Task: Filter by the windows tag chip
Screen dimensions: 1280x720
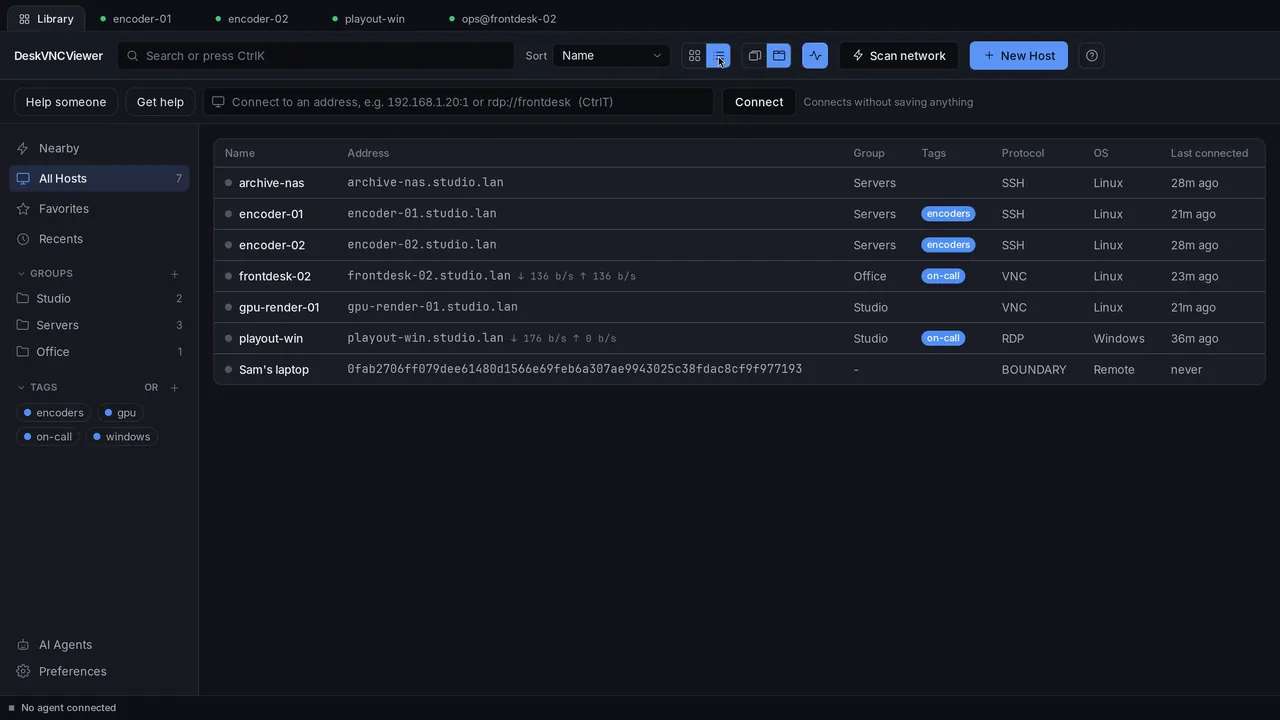Action: coord(122,437)
